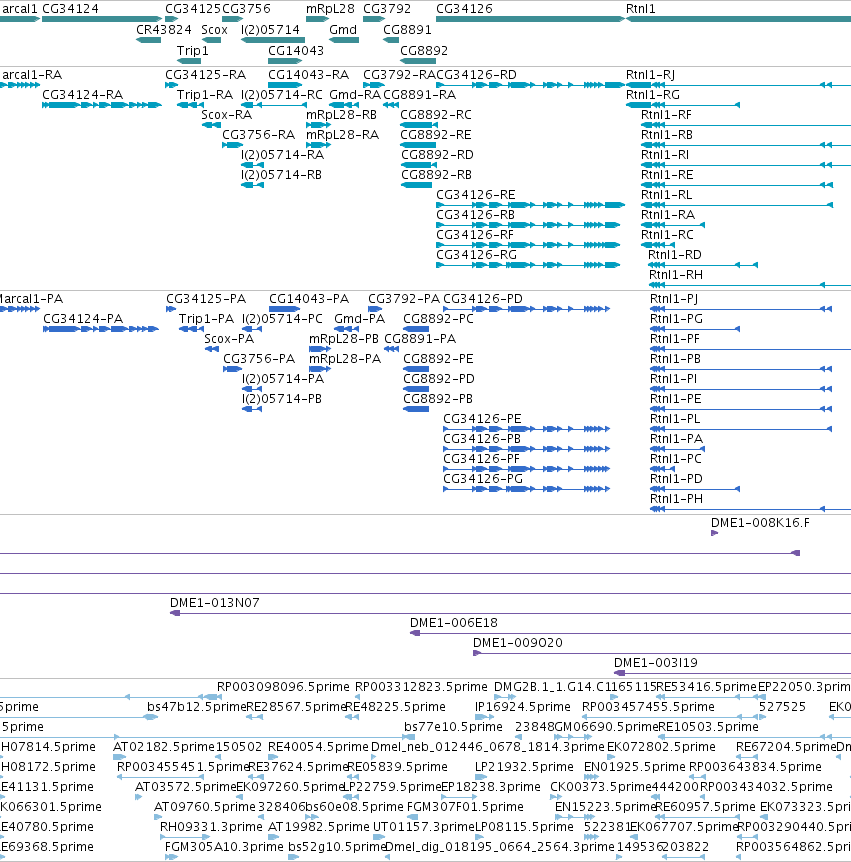Open protein Rtnl1-PJ label
Screen dimensions: 851x862
[674, 299]
